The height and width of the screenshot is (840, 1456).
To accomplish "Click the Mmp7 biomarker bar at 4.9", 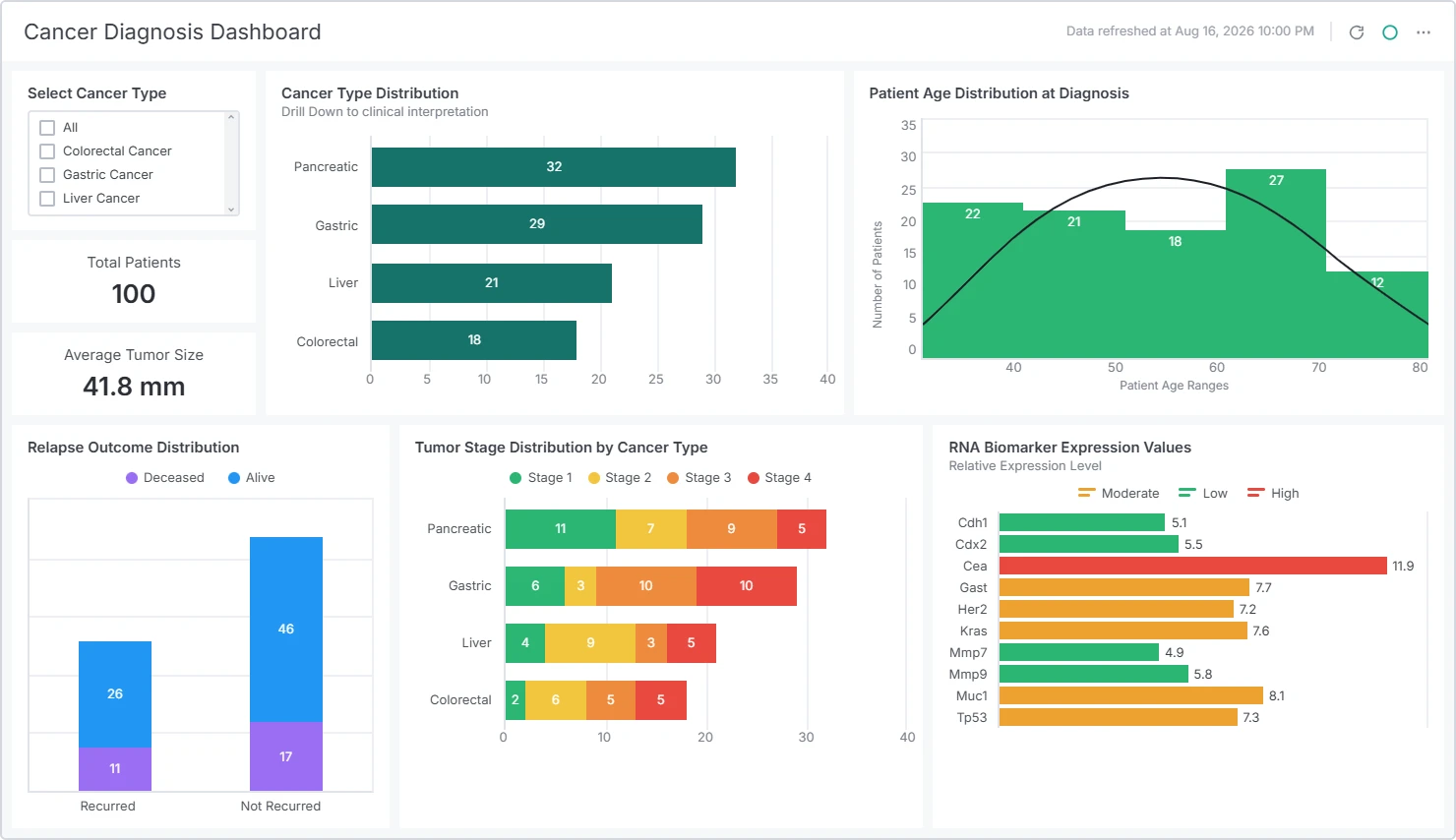I will 1079,652.
